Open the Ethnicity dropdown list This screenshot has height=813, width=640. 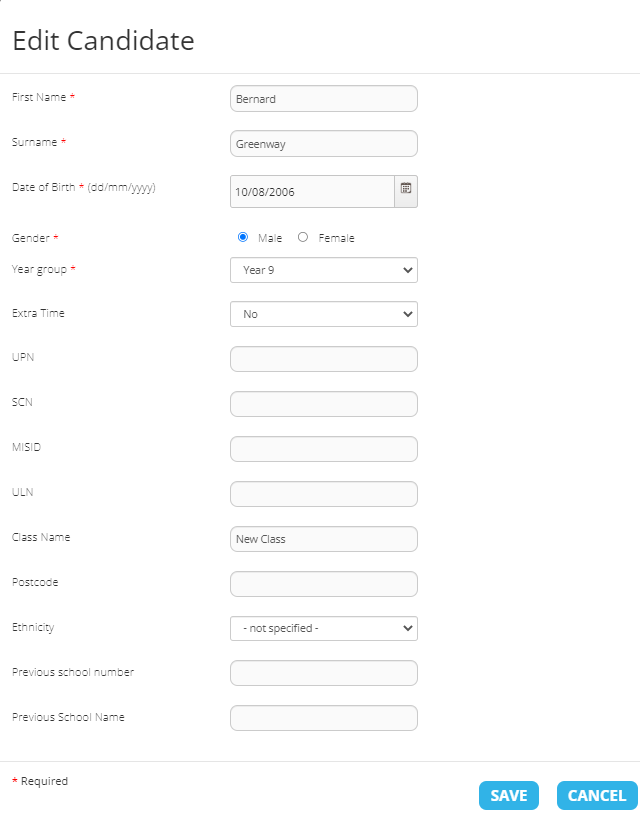323,628
